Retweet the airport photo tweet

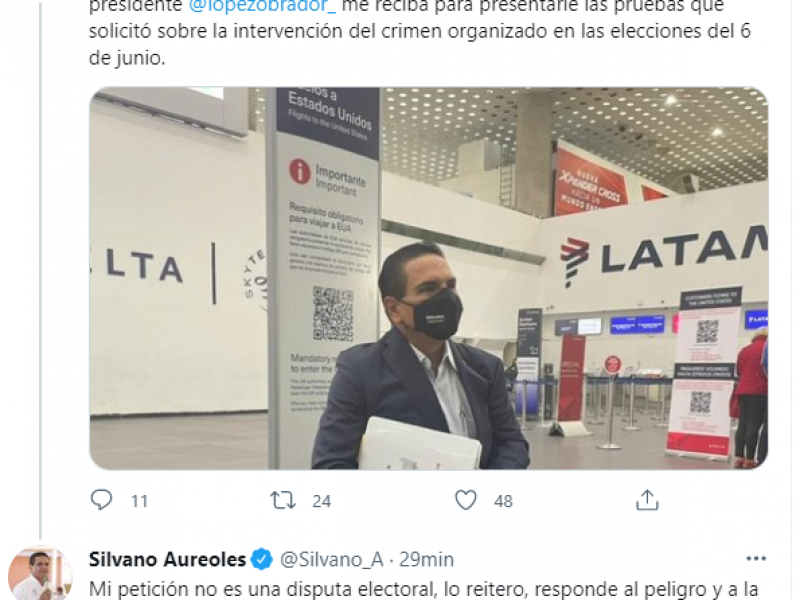(283, 500)
